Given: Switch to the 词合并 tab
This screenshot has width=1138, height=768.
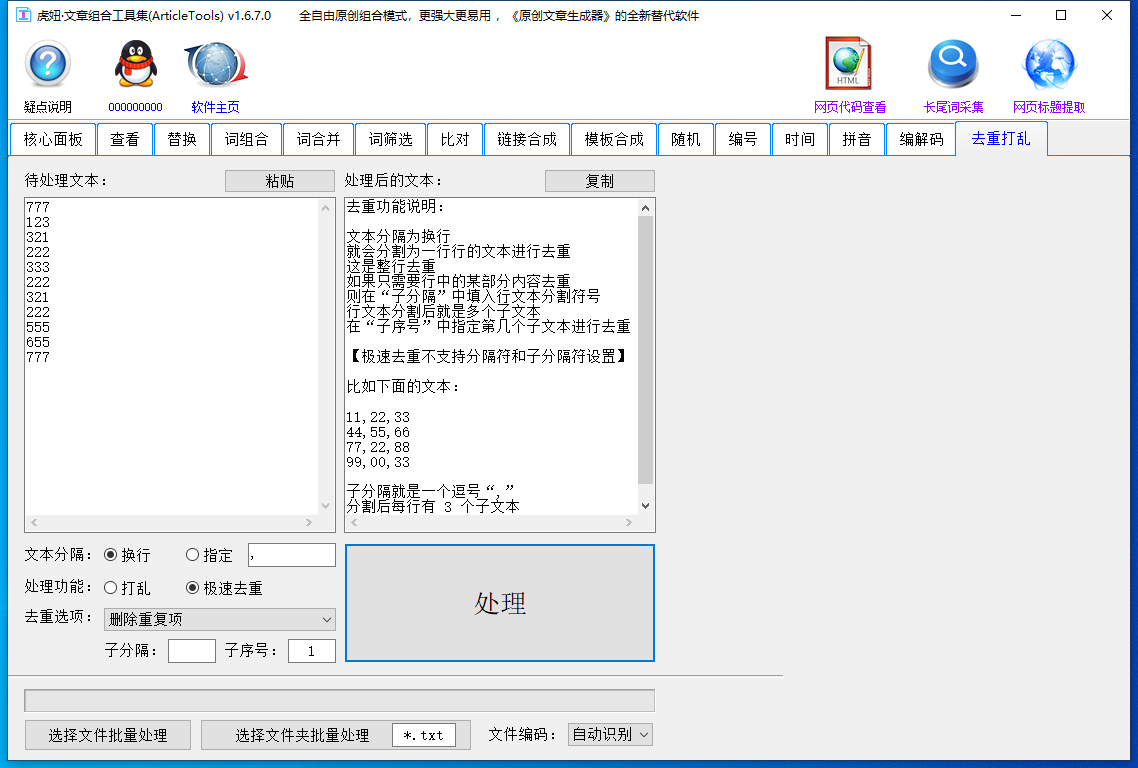Looking at the screenshot, I should (319, 139).
